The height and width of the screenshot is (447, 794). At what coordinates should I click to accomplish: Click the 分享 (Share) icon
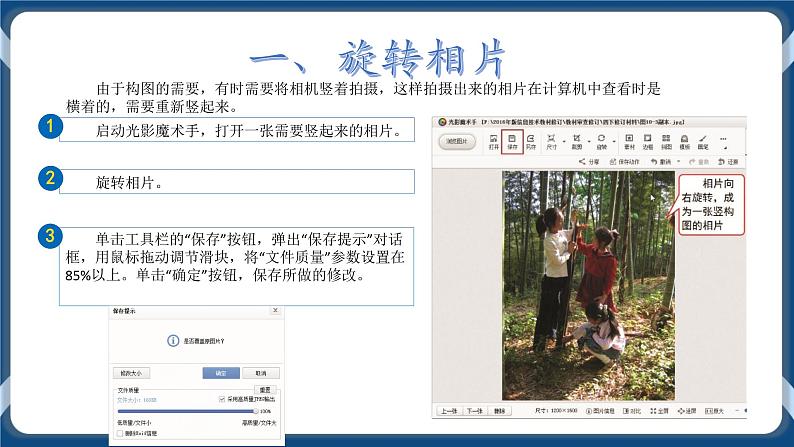589,161
